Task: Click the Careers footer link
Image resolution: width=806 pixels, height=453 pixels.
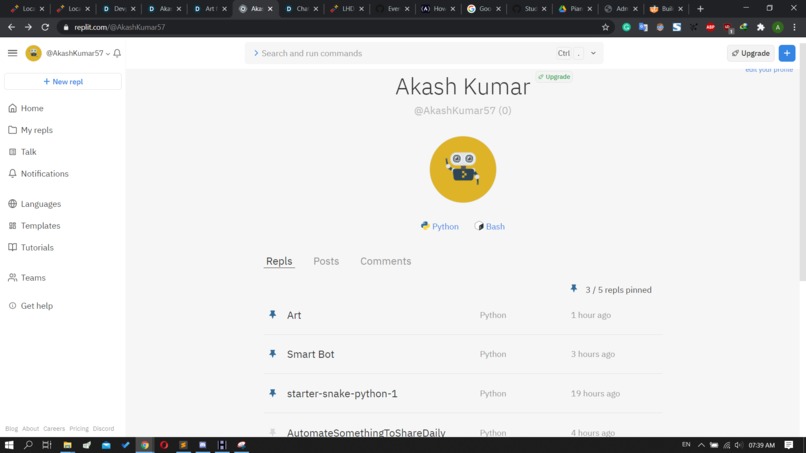Action: pos(54,428)
